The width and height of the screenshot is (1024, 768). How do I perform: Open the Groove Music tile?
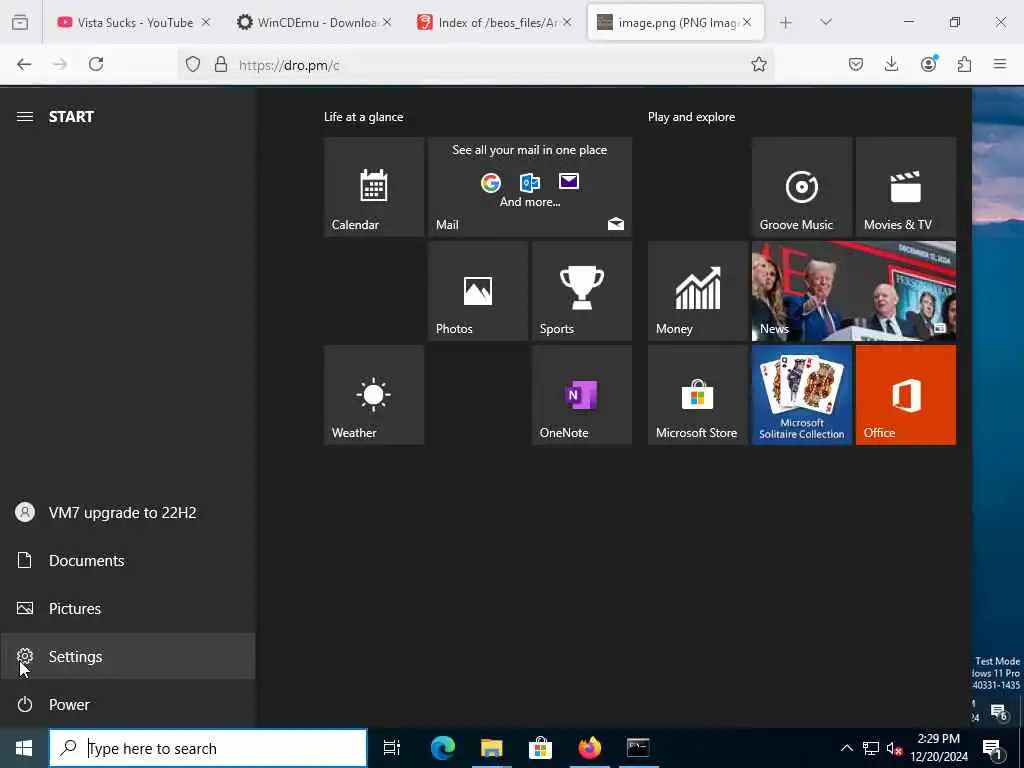pyautogui.click(x=802, y=187)
